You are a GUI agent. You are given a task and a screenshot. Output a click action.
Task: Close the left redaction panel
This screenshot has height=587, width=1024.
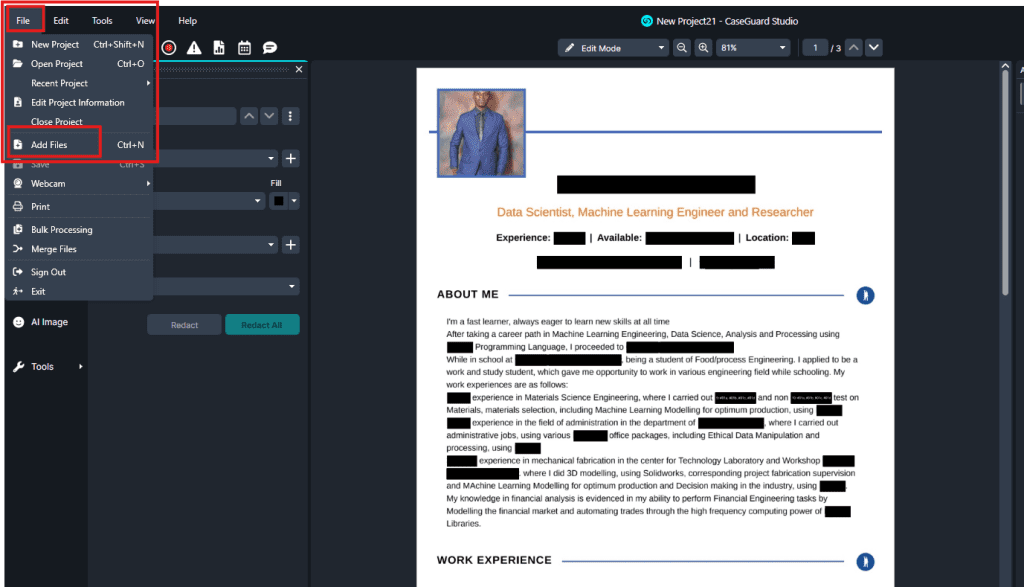(298, 69)
